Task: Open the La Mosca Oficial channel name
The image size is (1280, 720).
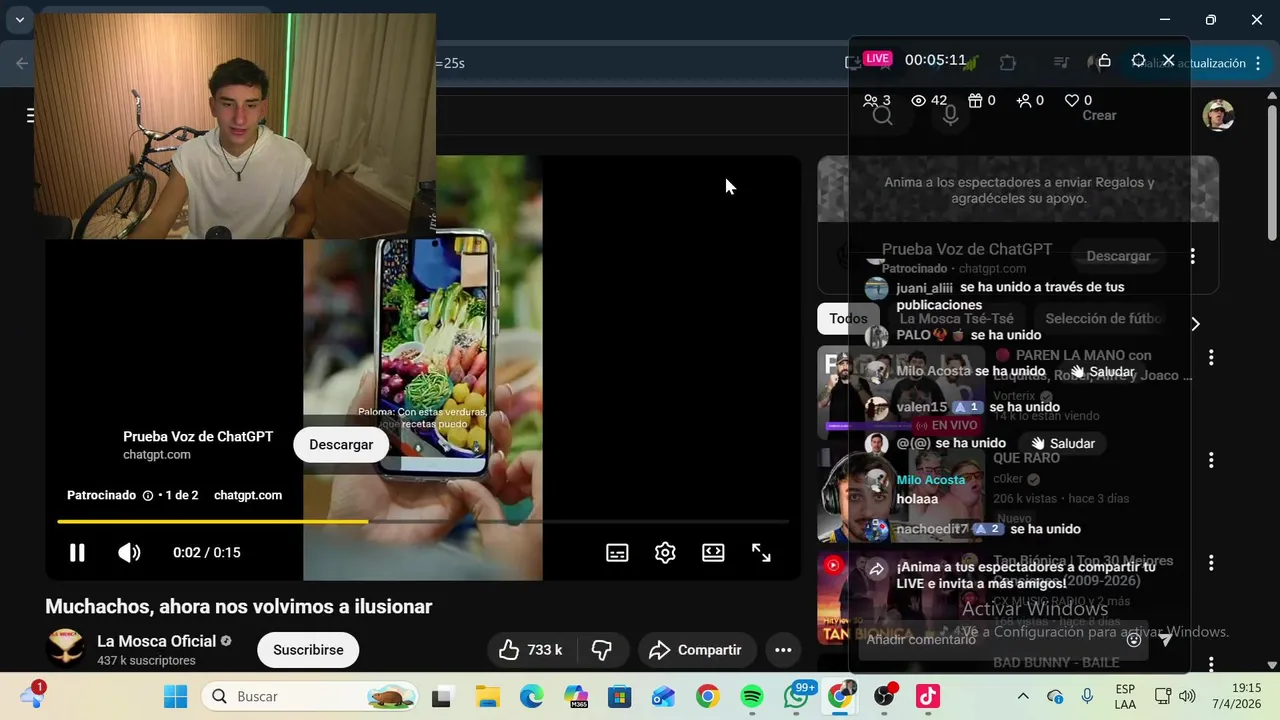Action: (156, 641)
